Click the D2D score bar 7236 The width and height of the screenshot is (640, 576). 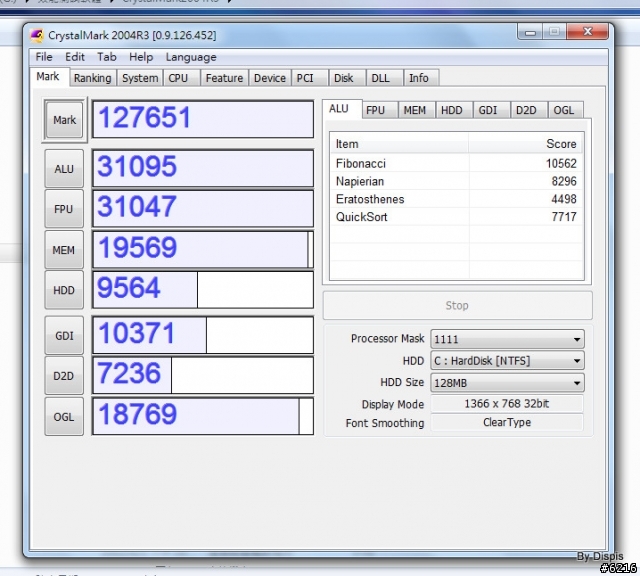tap(203, 376)
